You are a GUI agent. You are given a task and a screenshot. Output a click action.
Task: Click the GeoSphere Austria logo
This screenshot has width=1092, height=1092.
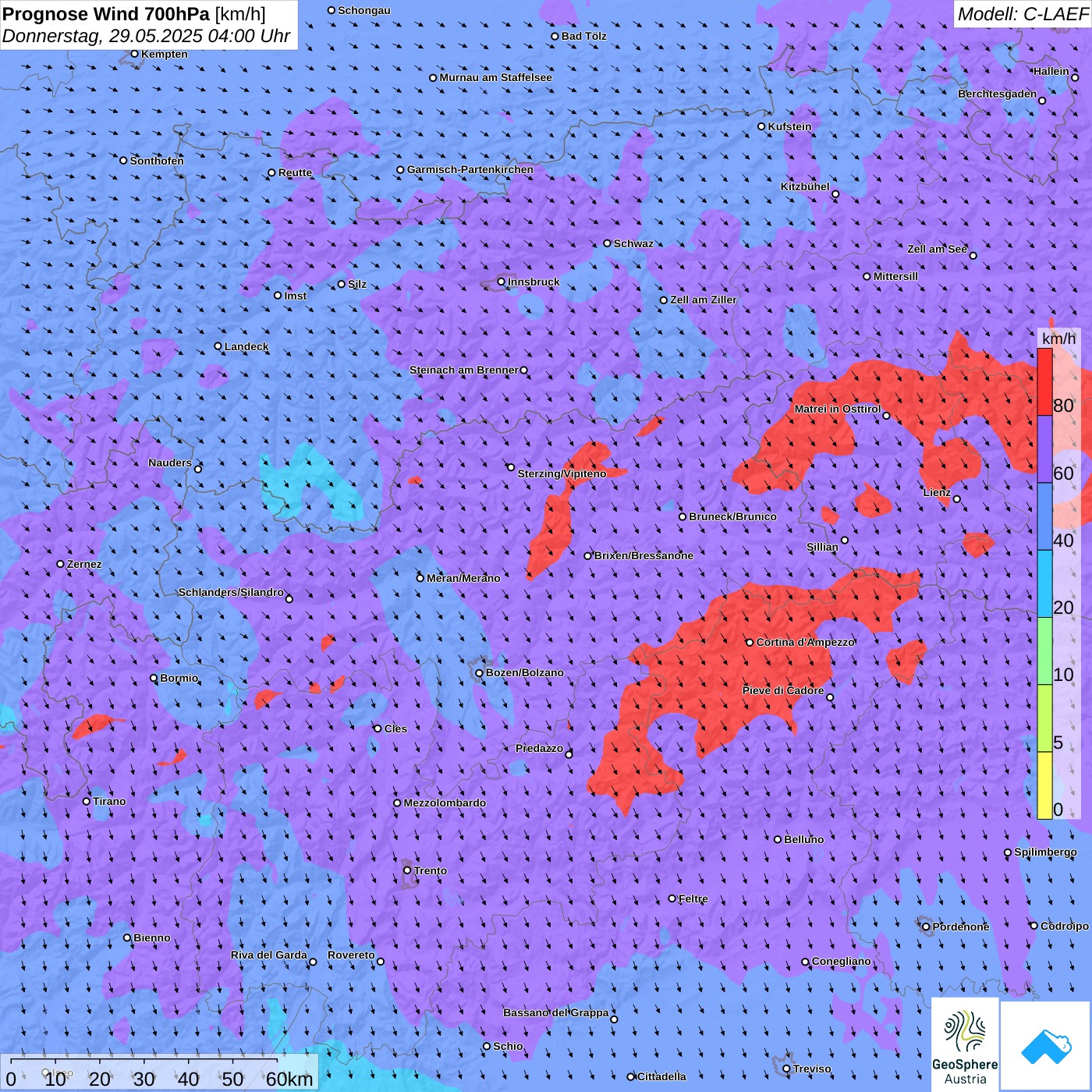coord(965,1045)
